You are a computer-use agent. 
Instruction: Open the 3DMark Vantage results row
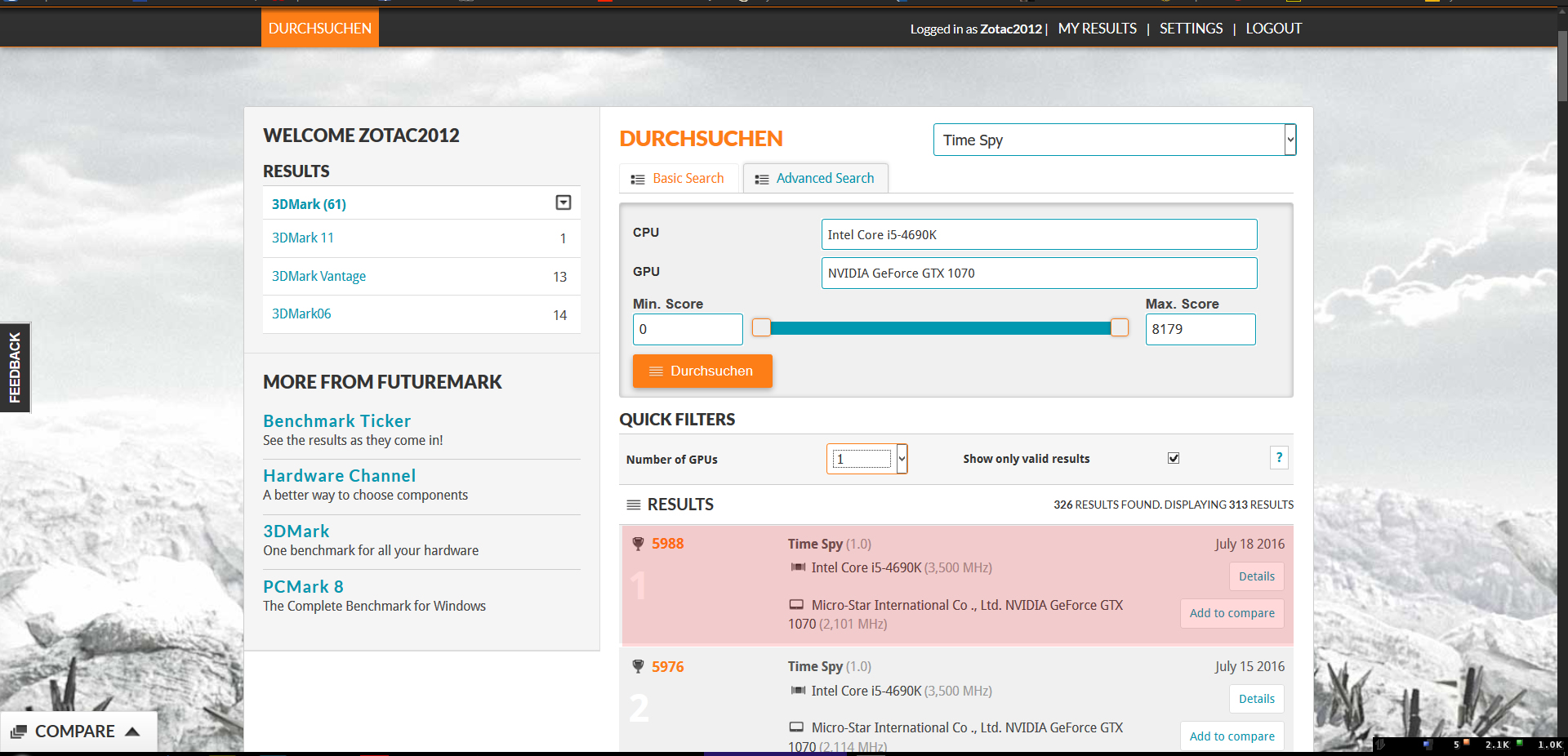point(421,277)
